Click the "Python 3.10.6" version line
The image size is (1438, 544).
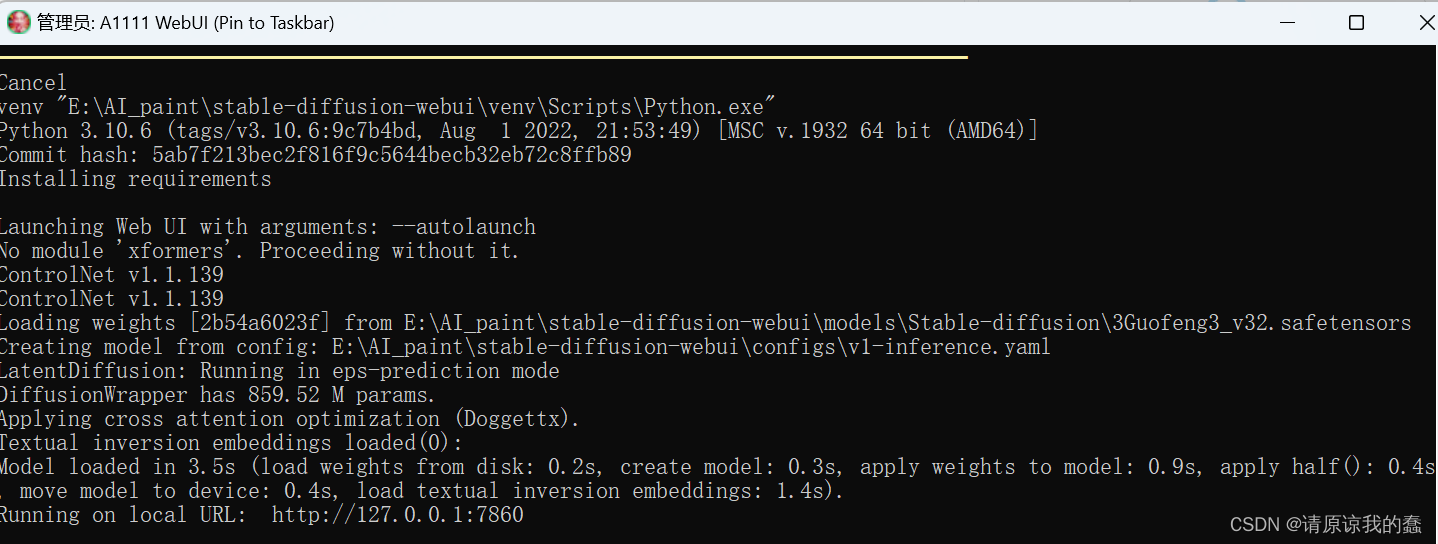519,130
